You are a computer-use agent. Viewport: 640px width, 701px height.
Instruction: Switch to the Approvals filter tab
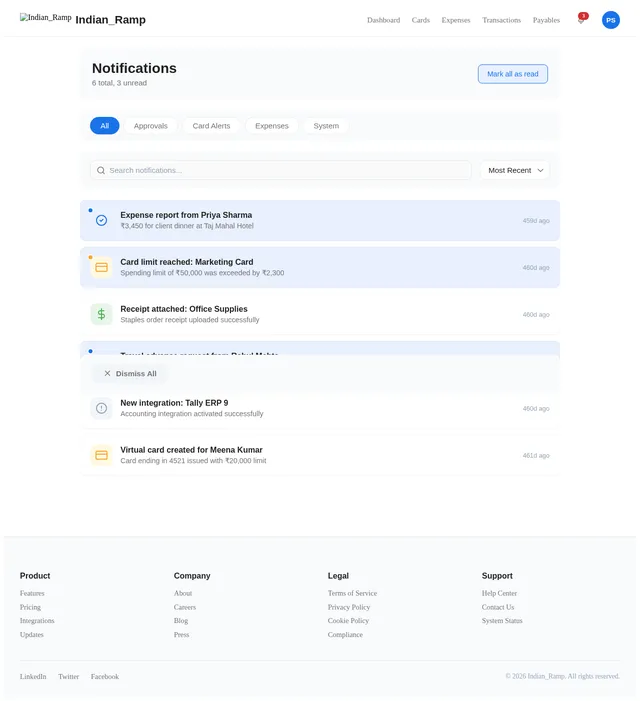pyautogui.click(x=151, y=126)
